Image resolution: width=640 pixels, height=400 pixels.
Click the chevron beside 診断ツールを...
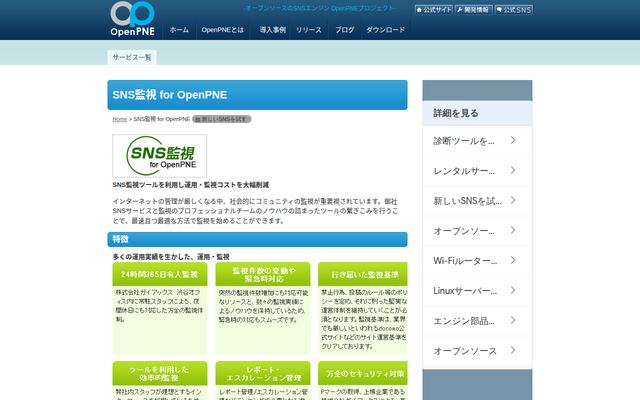513,140
